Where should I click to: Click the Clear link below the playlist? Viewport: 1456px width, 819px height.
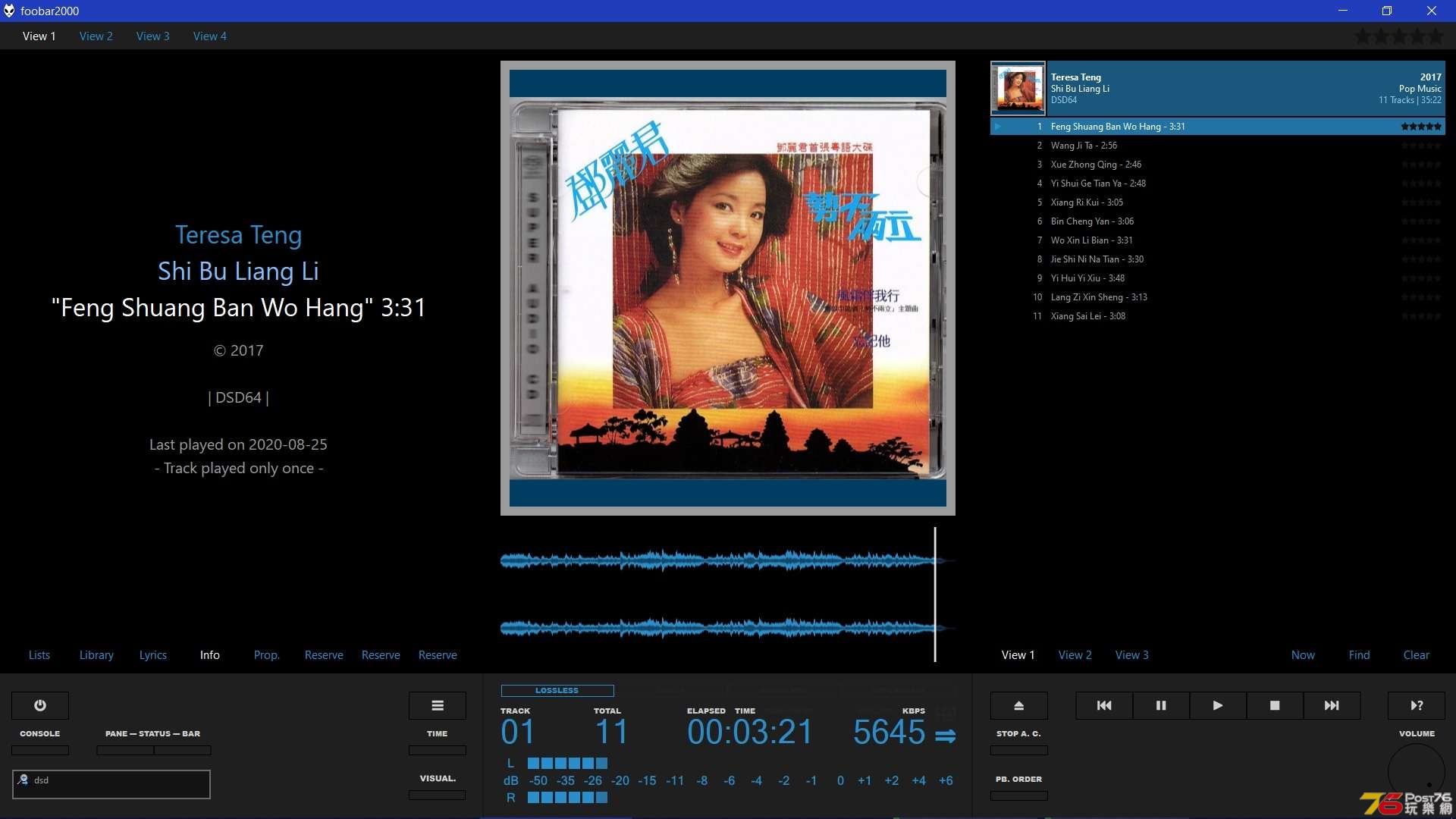point(1417,654)
